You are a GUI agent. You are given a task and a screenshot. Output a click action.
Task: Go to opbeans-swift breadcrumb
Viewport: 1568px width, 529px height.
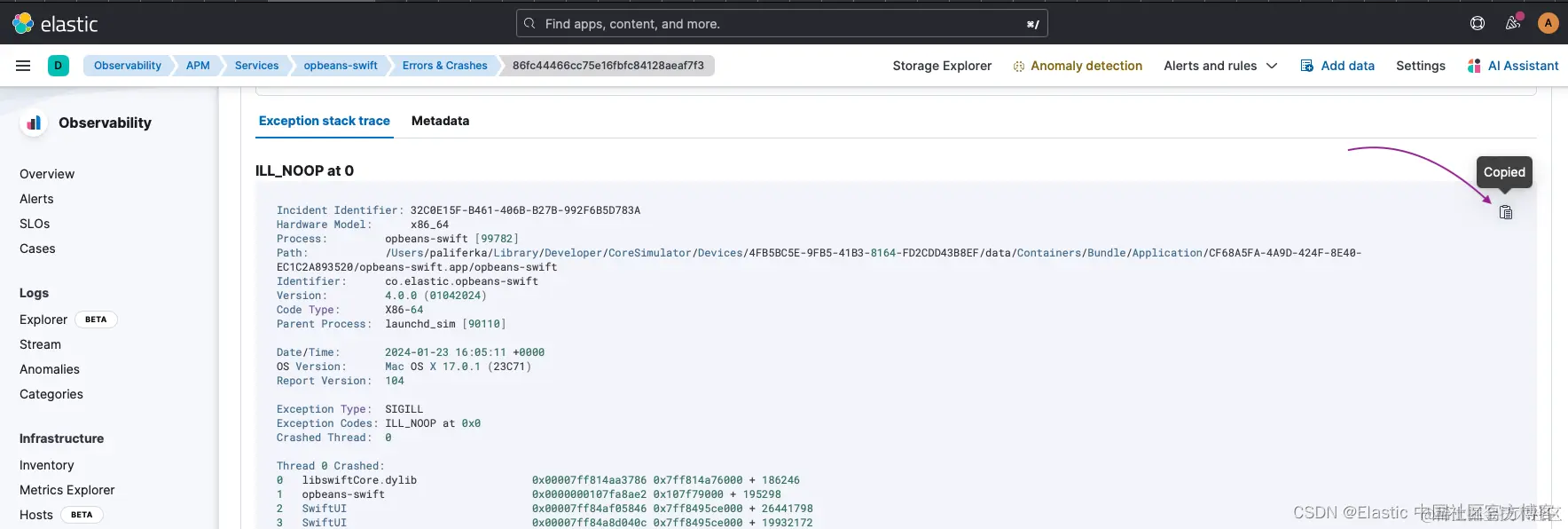[x=341, y=66]
